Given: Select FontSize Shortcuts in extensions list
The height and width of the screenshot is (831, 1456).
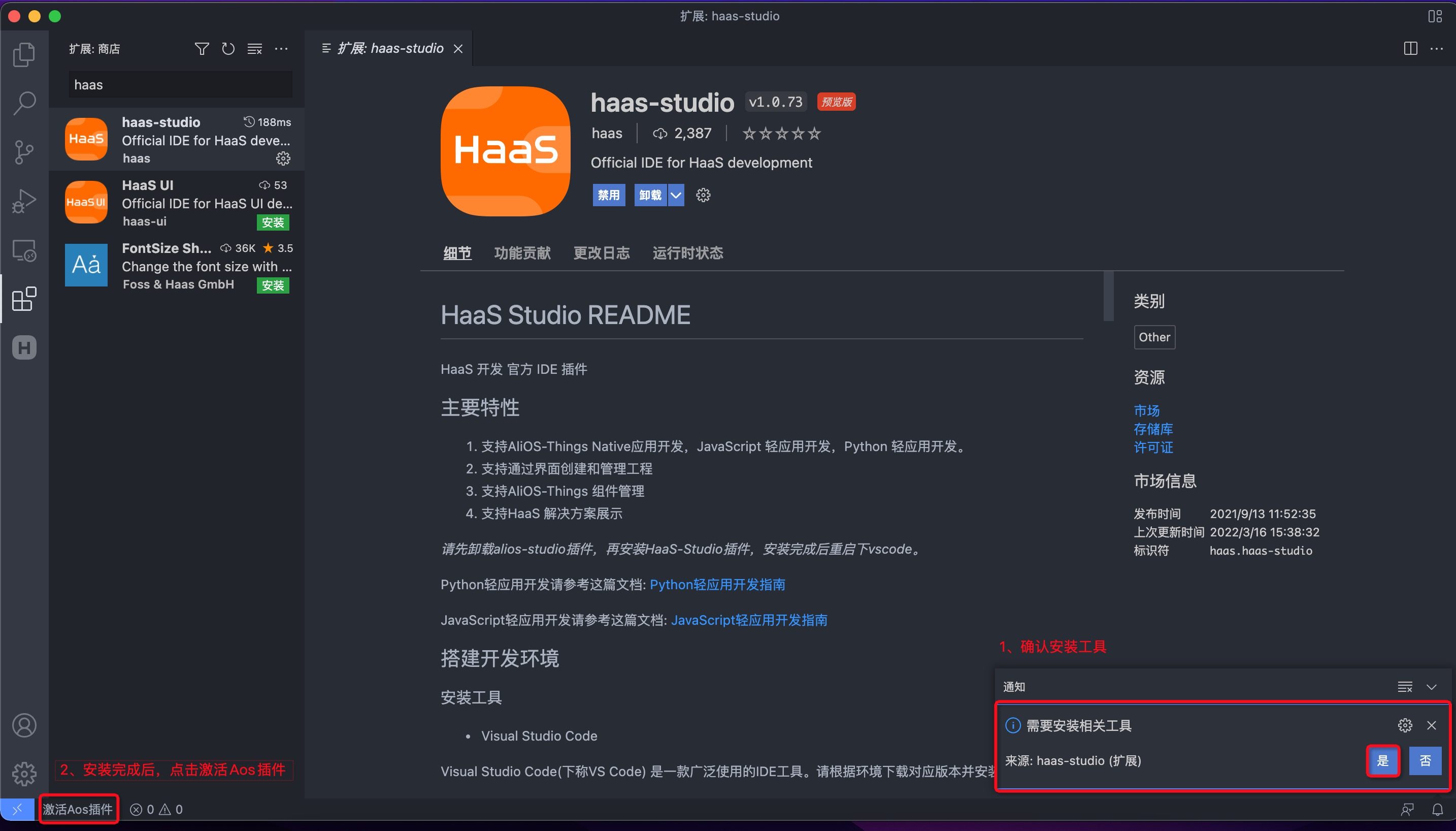Looking at the screenshot, I should (177, 265).
